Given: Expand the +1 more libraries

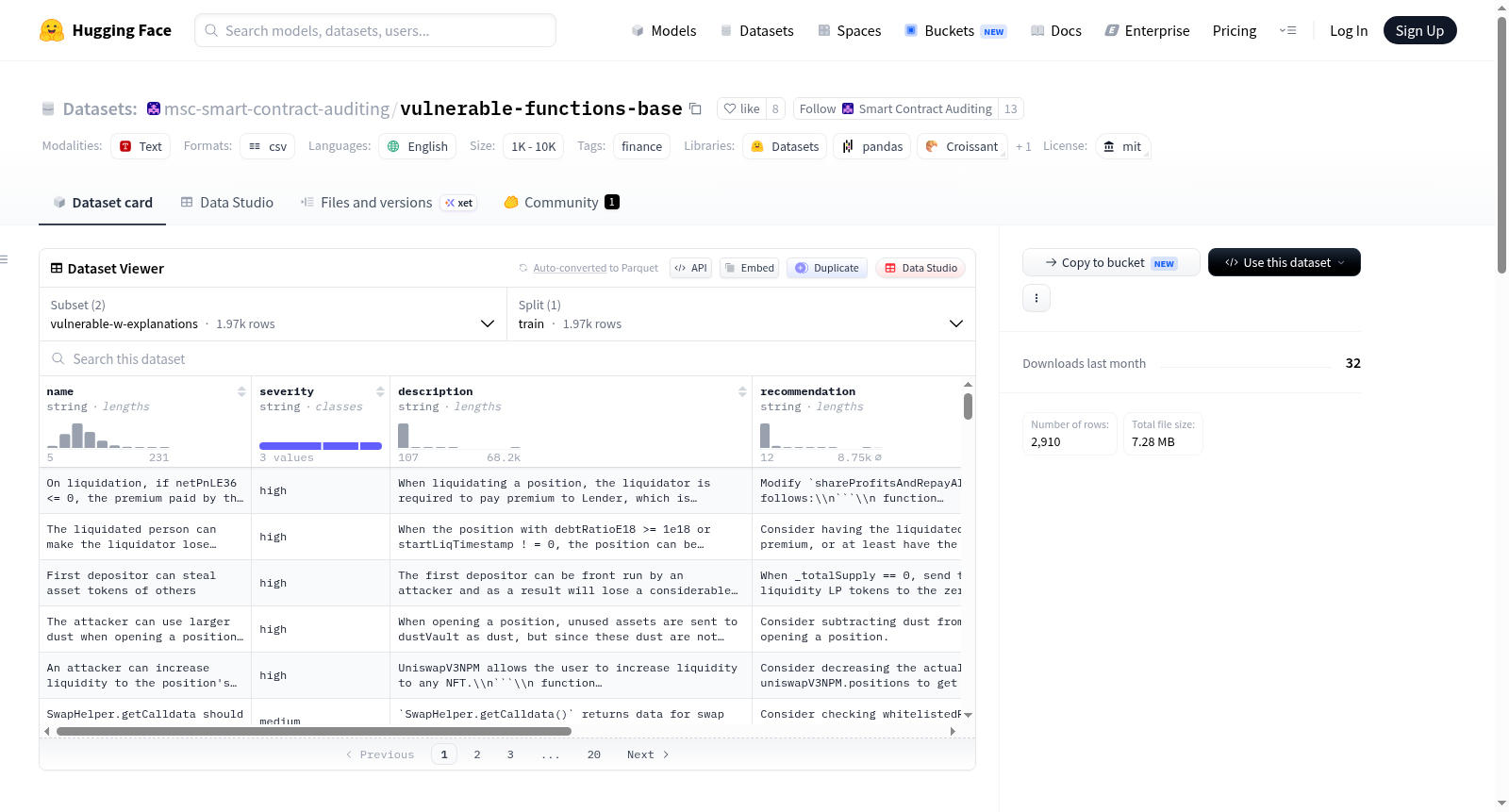Looking at the screenshot, I should tap(1023, 147).
